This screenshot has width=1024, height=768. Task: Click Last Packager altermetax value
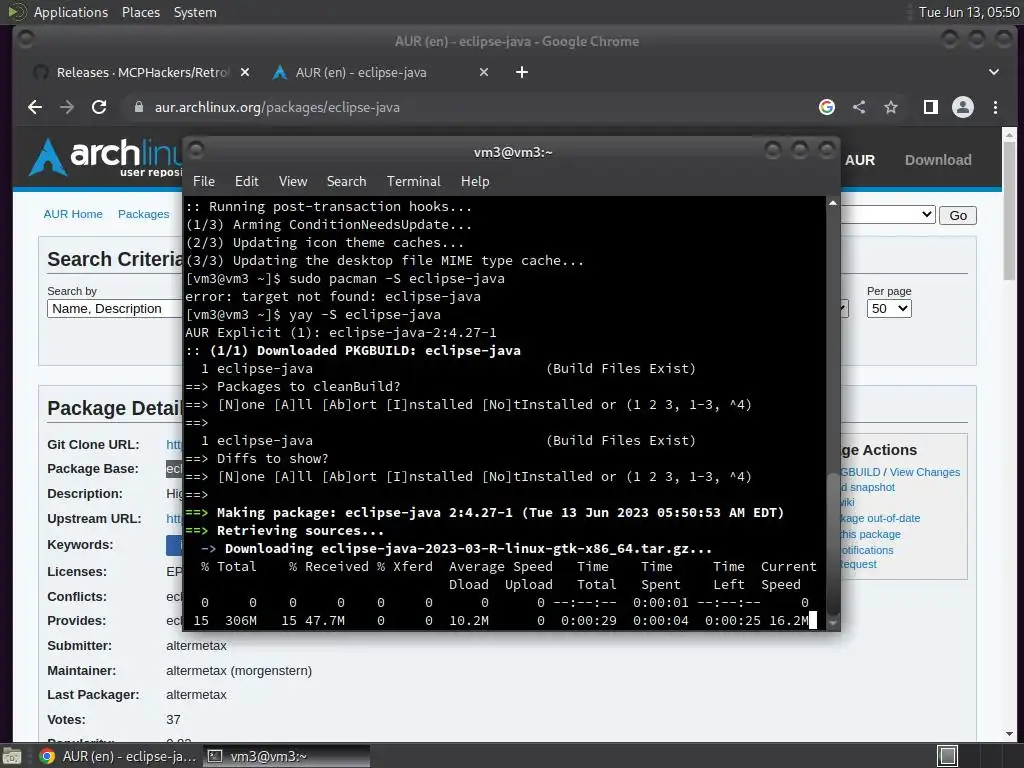196,695
